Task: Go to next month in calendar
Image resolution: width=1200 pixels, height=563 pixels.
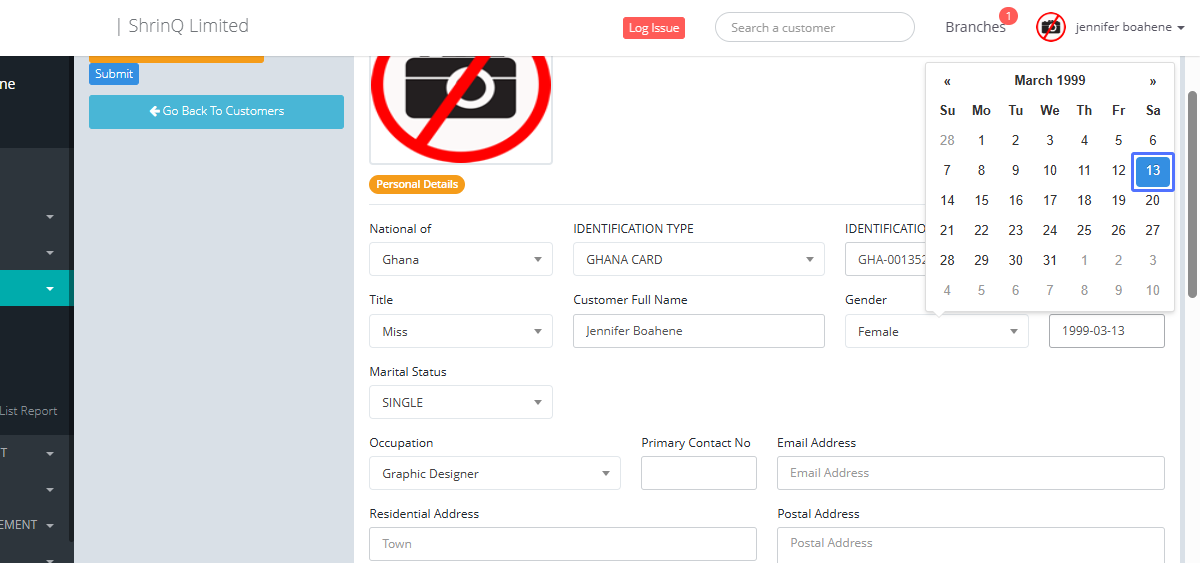Action: pos(1153,81)
